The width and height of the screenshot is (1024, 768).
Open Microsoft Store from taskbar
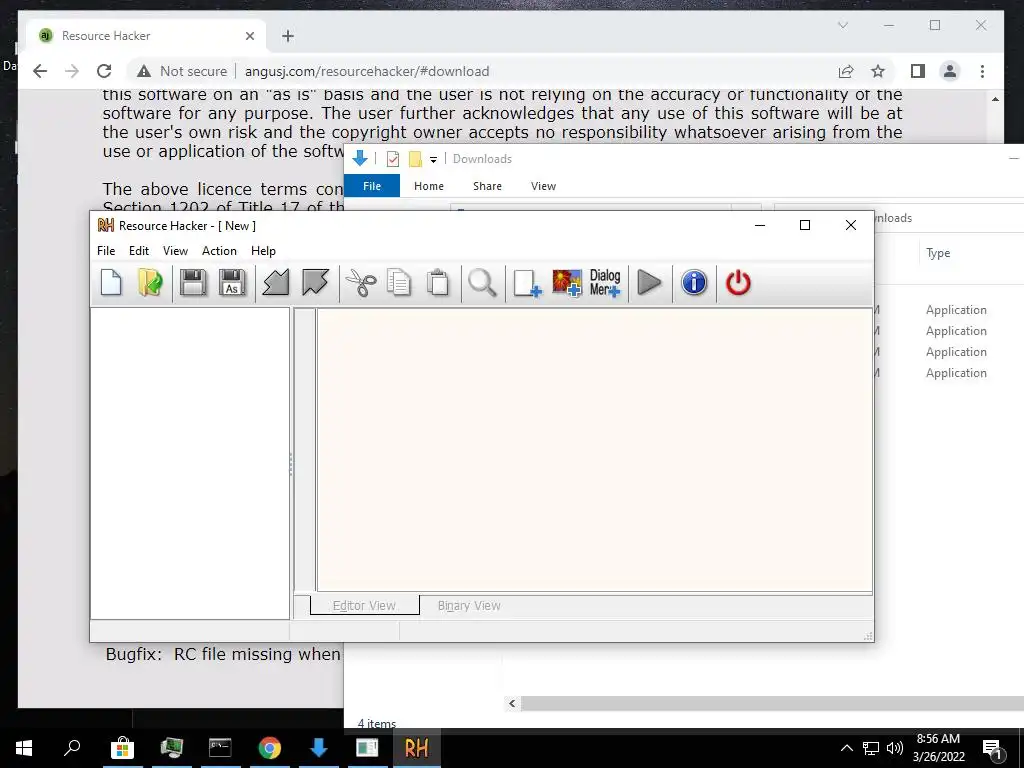click(x=122, y=748)
